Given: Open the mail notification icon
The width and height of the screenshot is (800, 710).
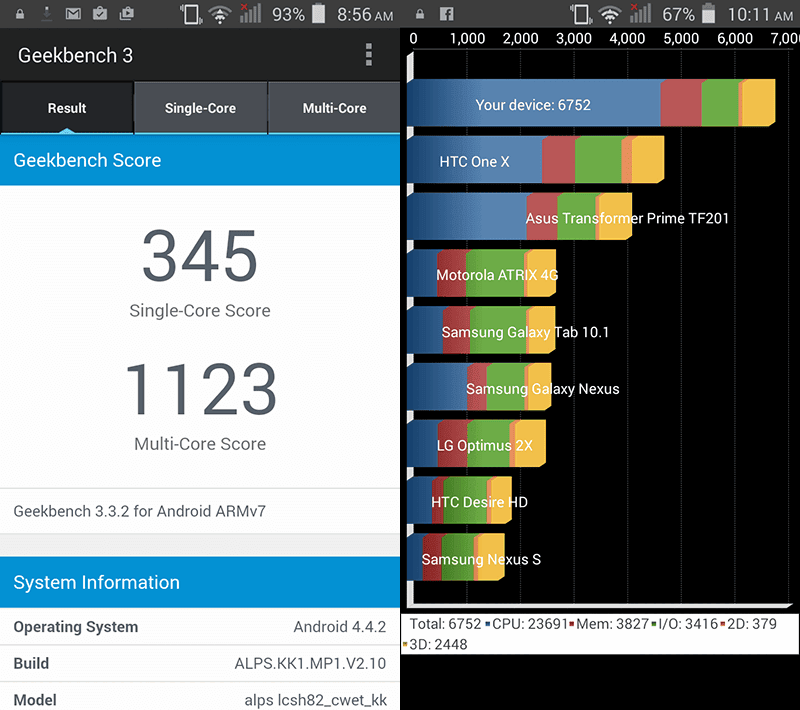Looking at the screenshot, I should pyautogui.click(x=73, y=14).
